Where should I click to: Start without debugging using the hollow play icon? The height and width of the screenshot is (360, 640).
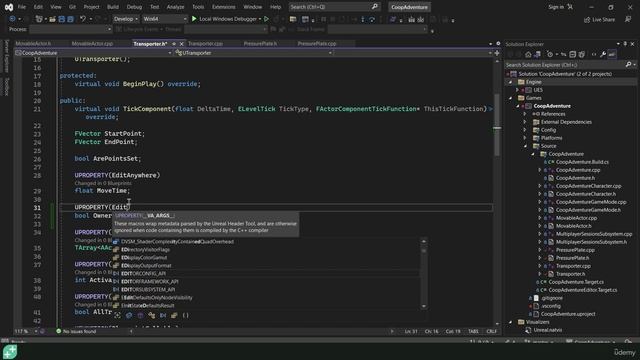click(x=267, y=19)
